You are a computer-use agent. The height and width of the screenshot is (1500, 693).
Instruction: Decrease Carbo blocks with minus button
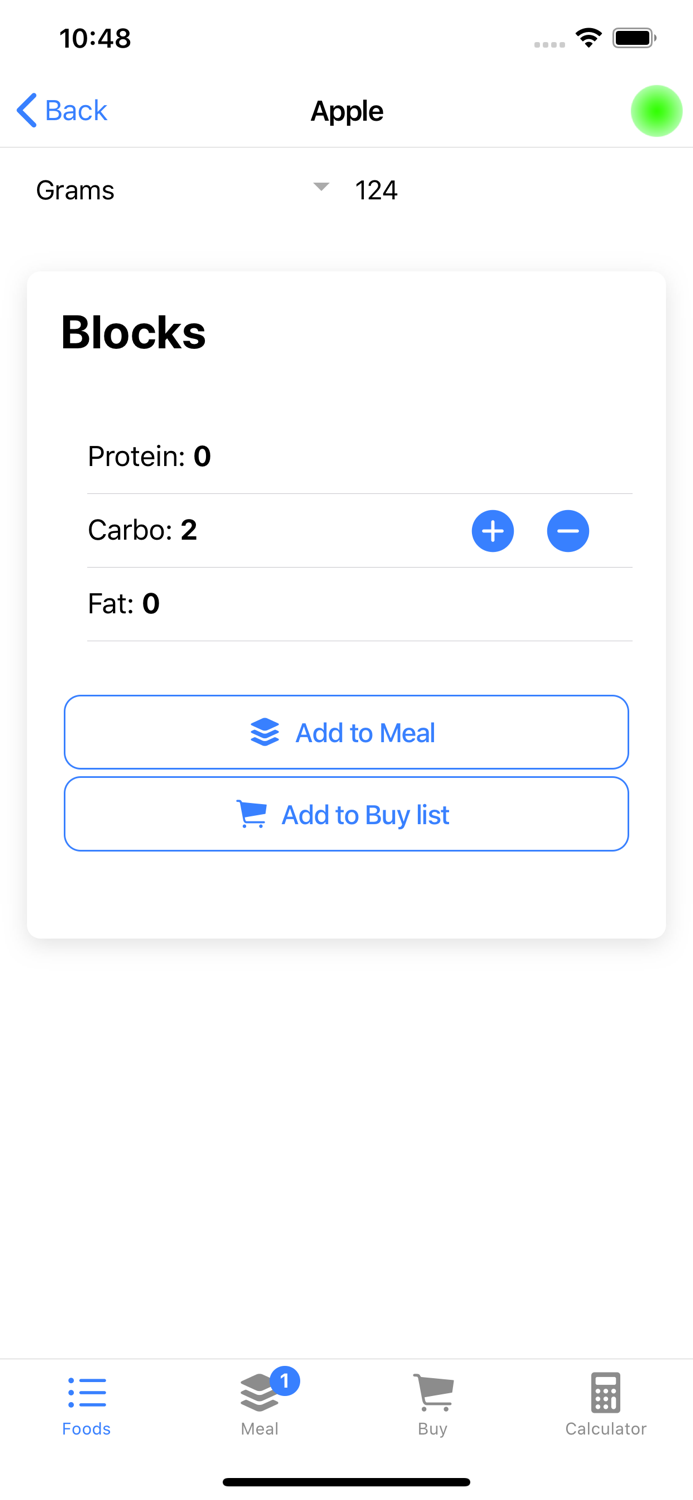coord(567,531)
